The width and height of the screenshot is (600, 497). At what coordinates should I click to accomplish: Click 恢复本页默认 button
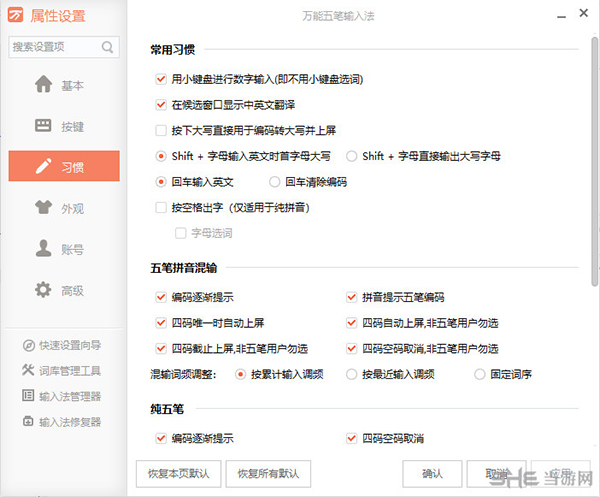[179, 474]
